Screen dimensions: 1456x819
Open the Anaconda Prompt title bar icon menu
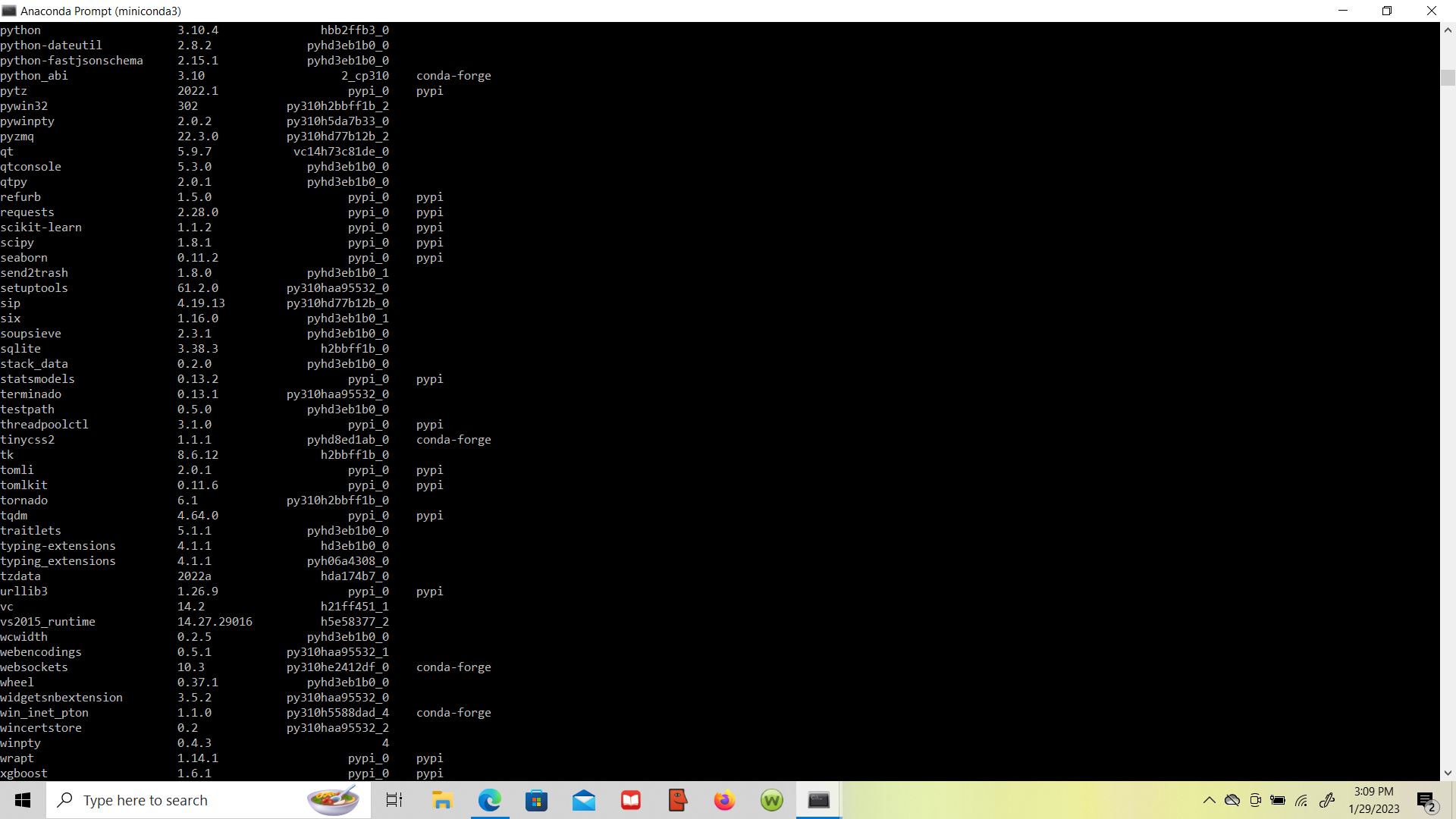8,11
